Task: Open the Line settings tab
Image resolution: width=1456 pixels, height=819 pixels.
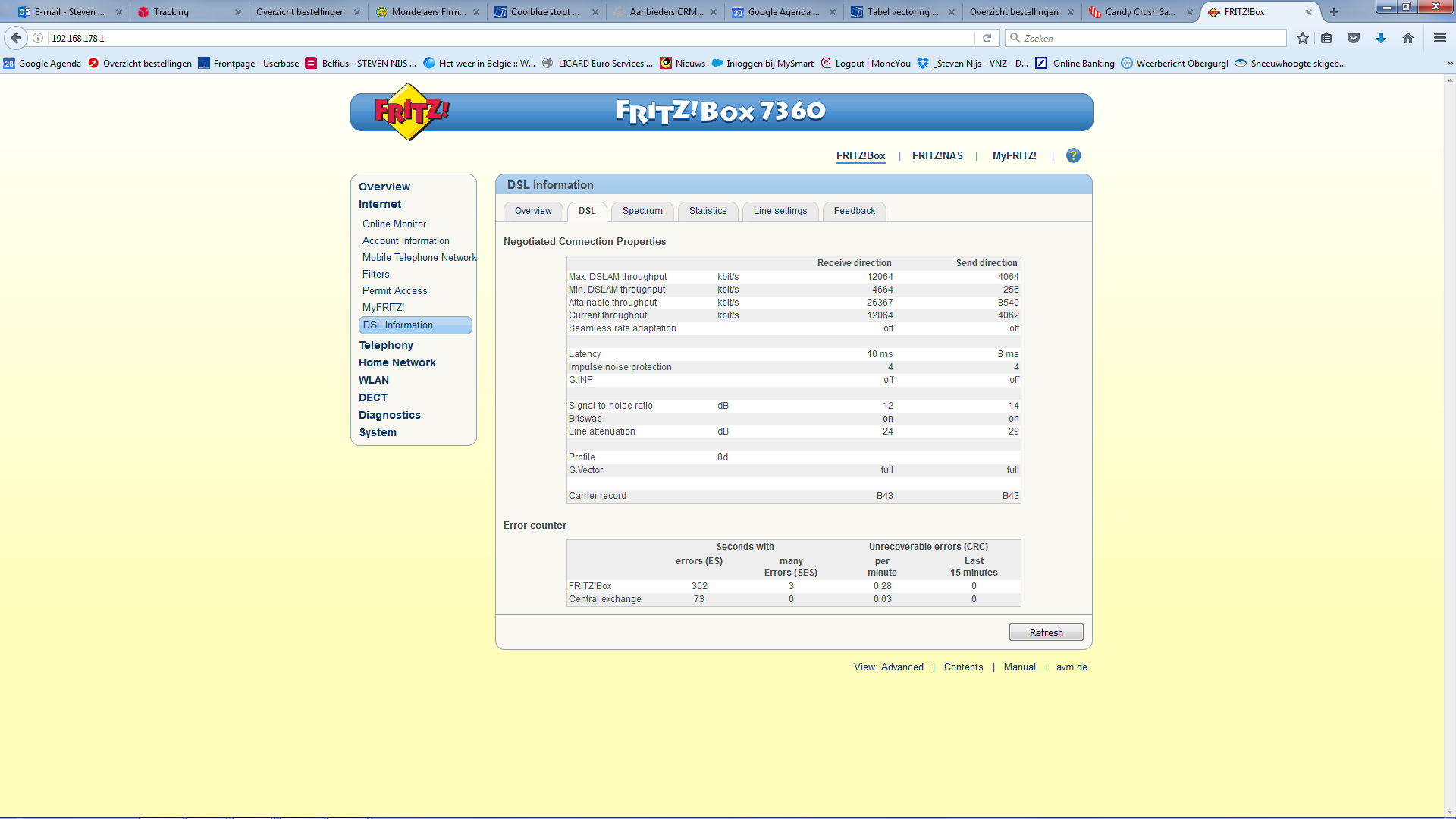Action: point(780,211)
